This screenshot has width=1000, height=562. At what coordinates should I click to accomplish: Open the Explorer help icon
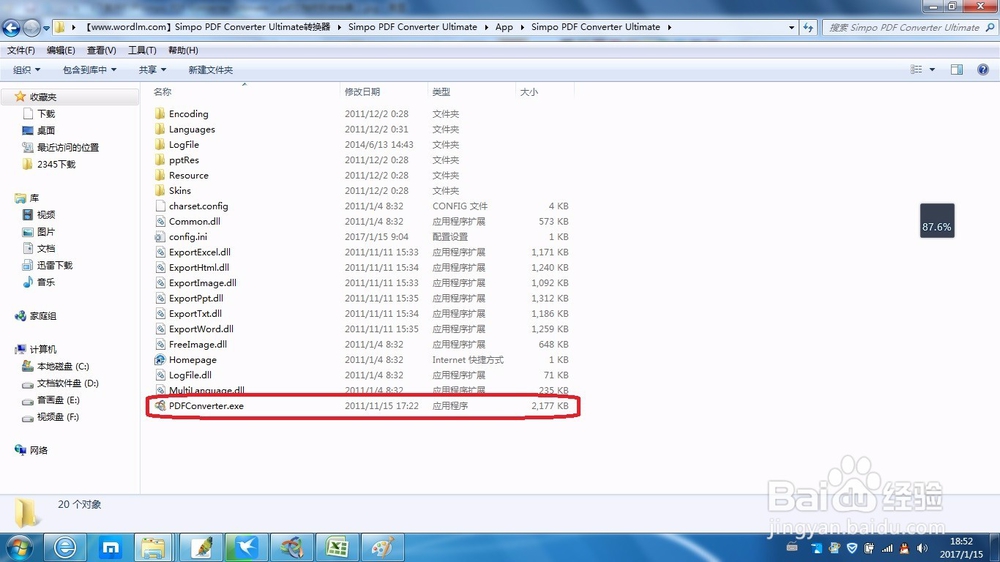tap(983, 70)
